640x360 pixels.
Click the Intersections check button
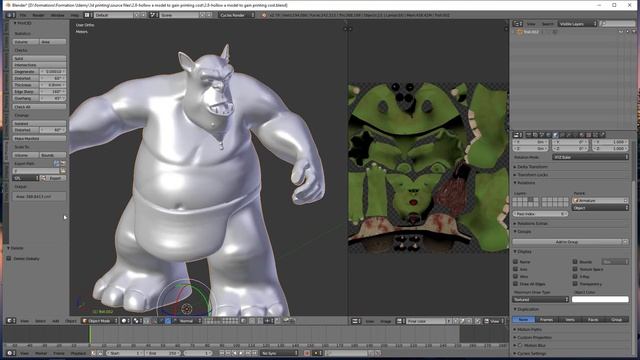[x=39, y=65]
